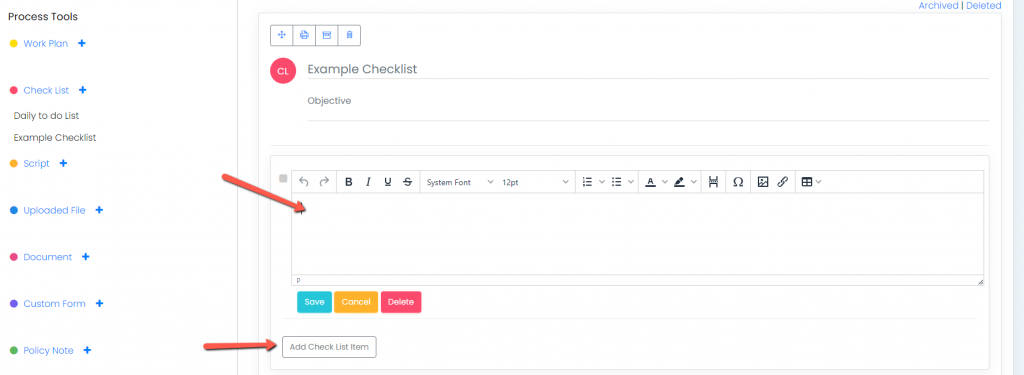Insert special character with Omega icon

(x=738, y=182)
